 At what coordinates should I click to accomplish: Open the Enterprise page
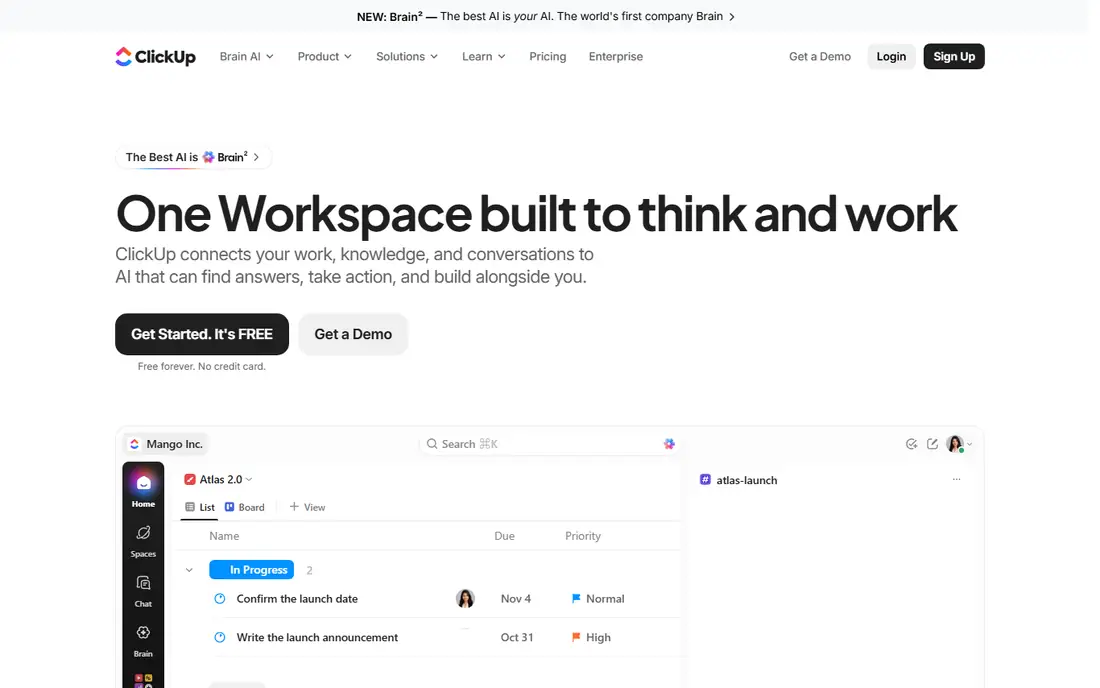[x=615, y=57]
